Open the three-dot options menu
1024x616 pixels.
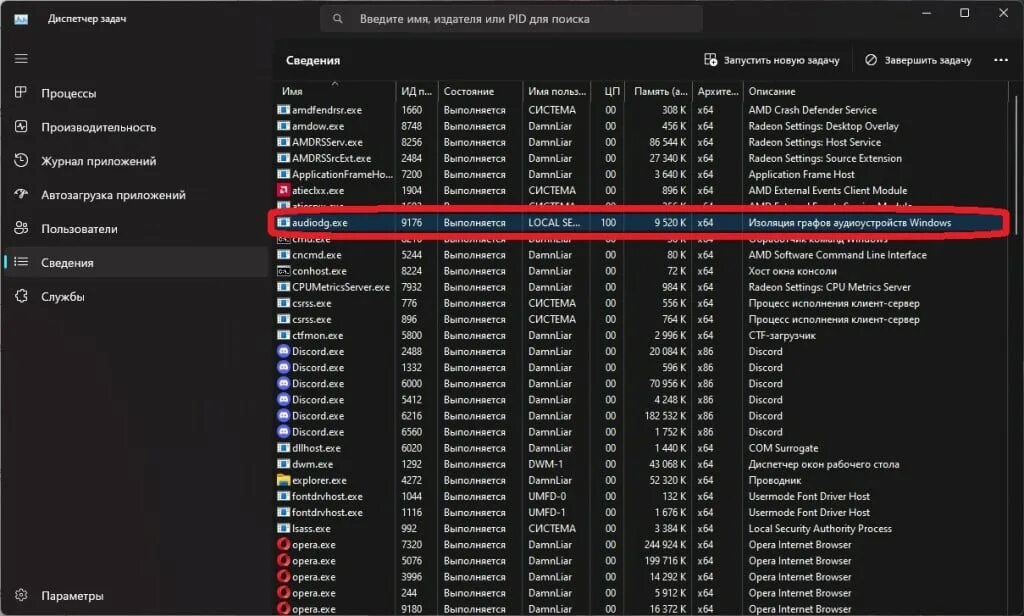(1003, 60)
